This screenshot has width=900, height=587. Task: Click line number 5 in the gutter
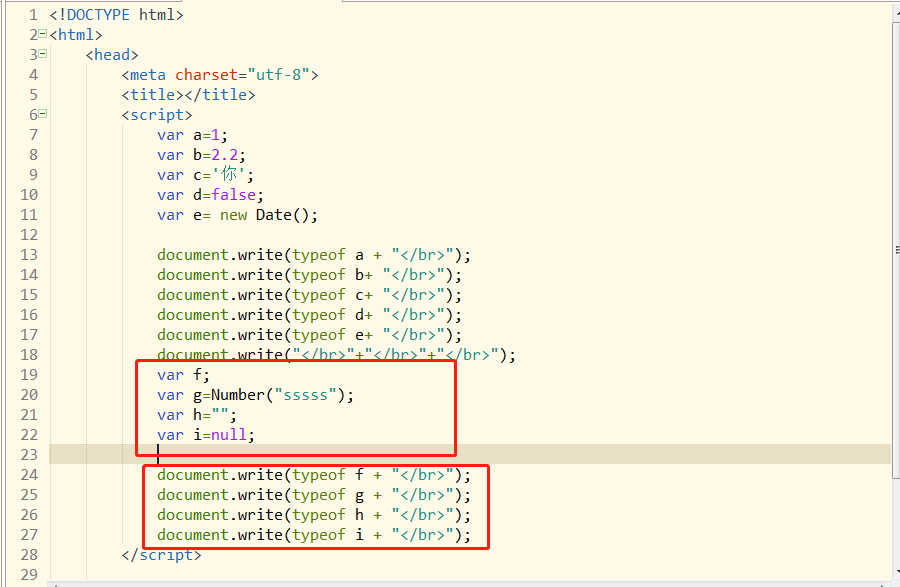click(33, 95)
